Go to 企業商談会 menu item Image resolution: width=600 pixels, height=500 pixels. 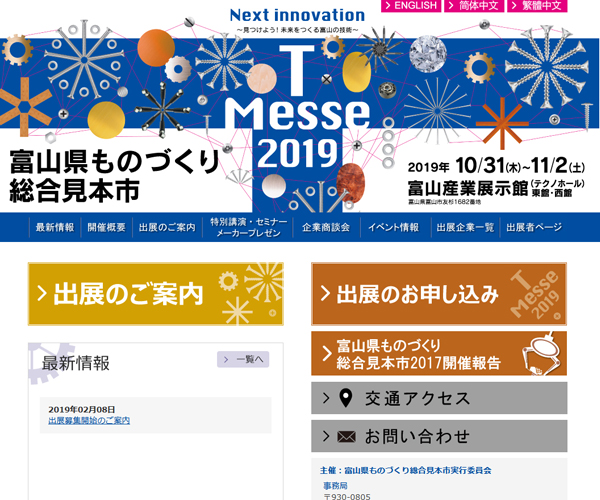[326, 227]
